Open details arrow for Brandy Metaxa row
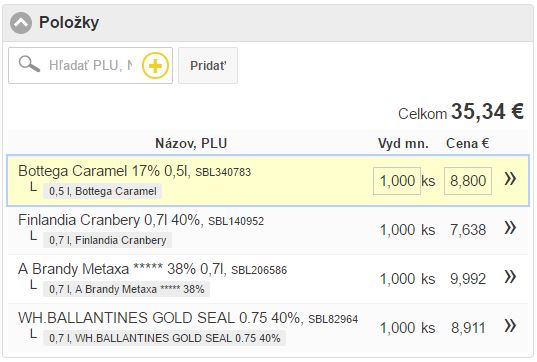 pos(510,277)
